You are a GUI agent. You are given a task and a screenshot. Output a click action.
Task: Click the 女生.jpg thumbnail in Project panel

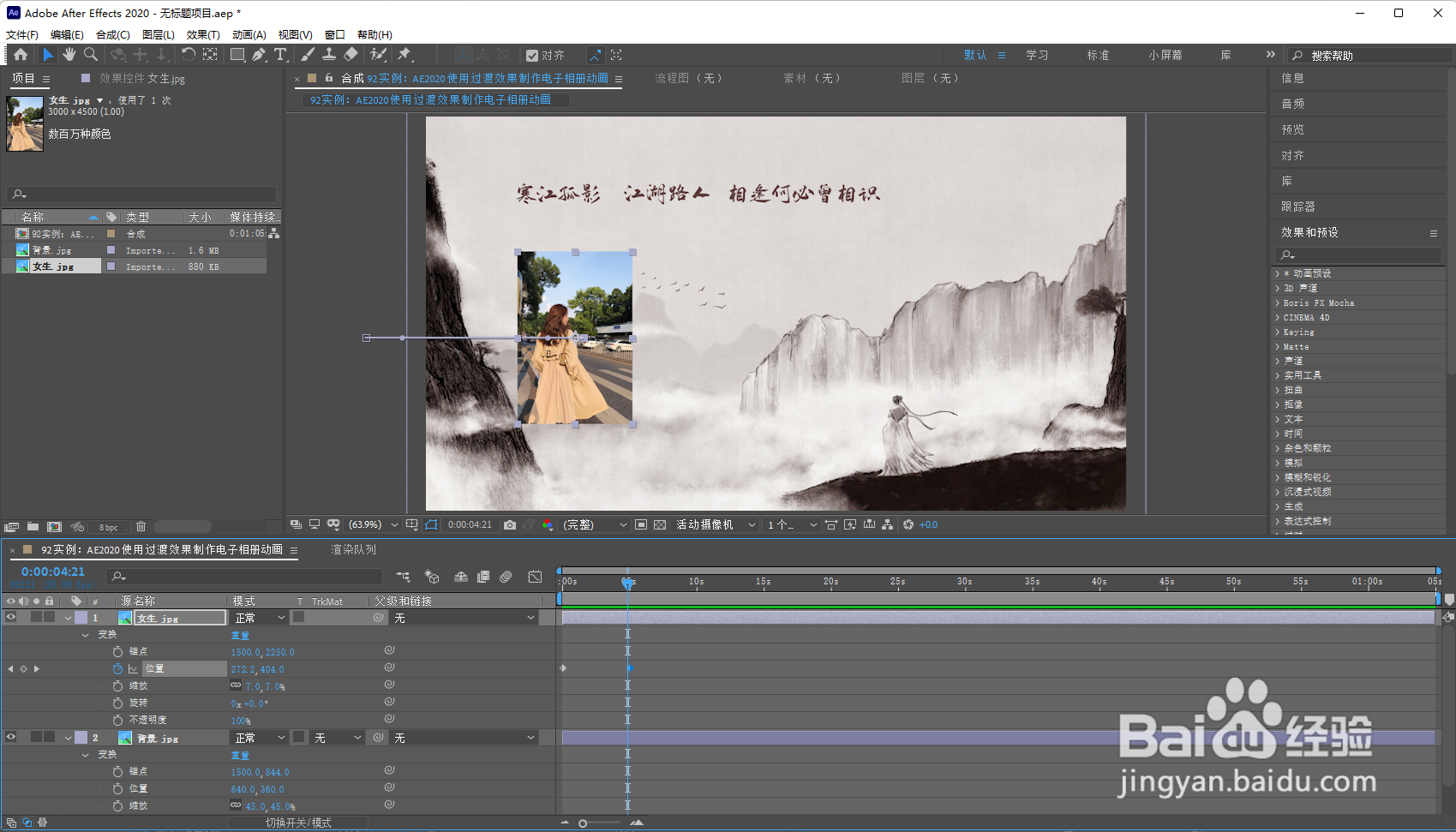(x=25, y=123)
